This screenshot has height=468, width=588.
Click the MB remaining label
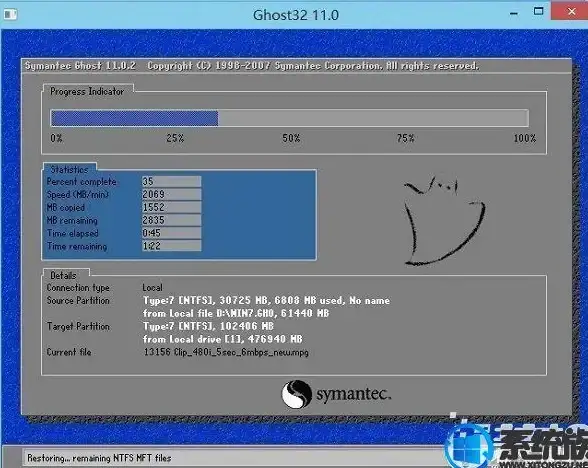click(x=72, y=220)
